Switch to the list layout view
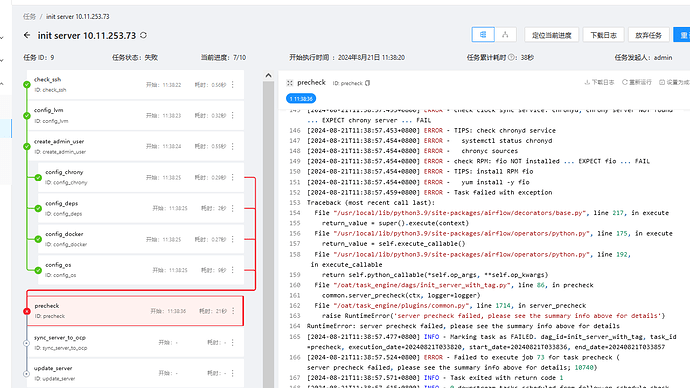 483,35
